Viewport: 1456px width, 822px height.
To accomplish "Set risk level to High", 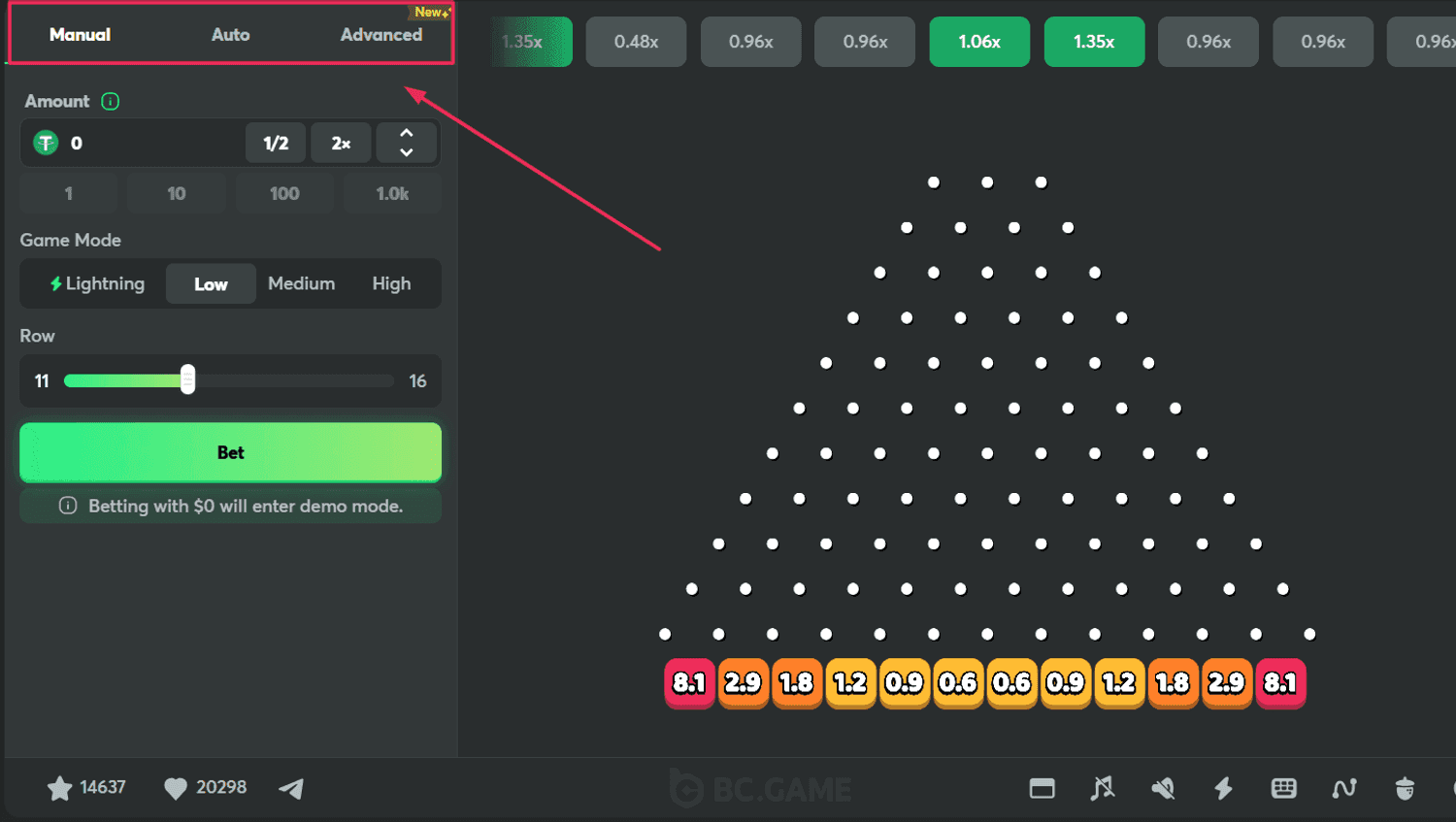I will [391, 283].
